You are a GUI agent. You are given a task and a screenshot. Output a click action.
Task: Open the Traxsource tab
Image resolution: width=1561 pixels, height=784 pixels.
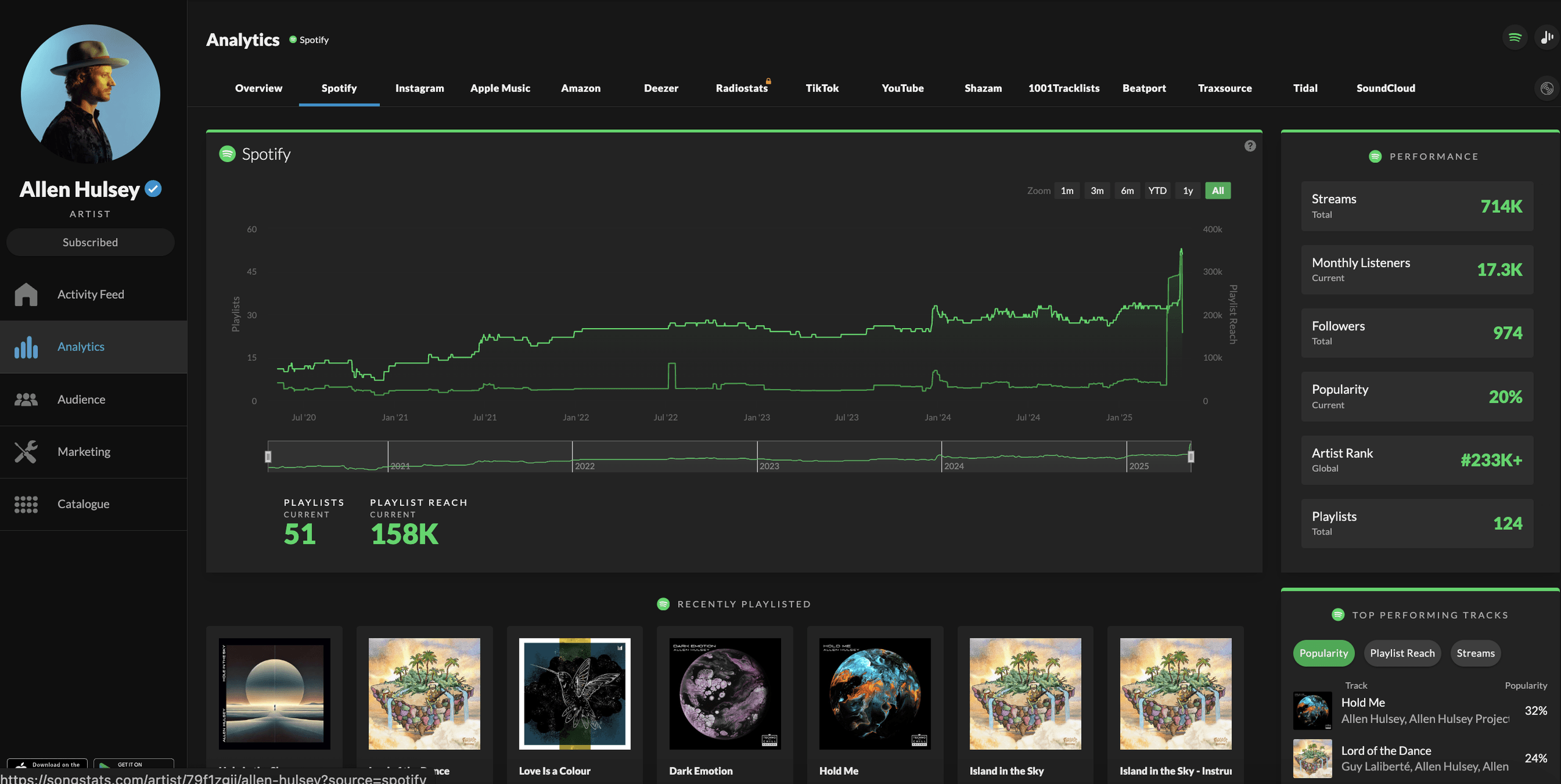tap(1224, 88)
